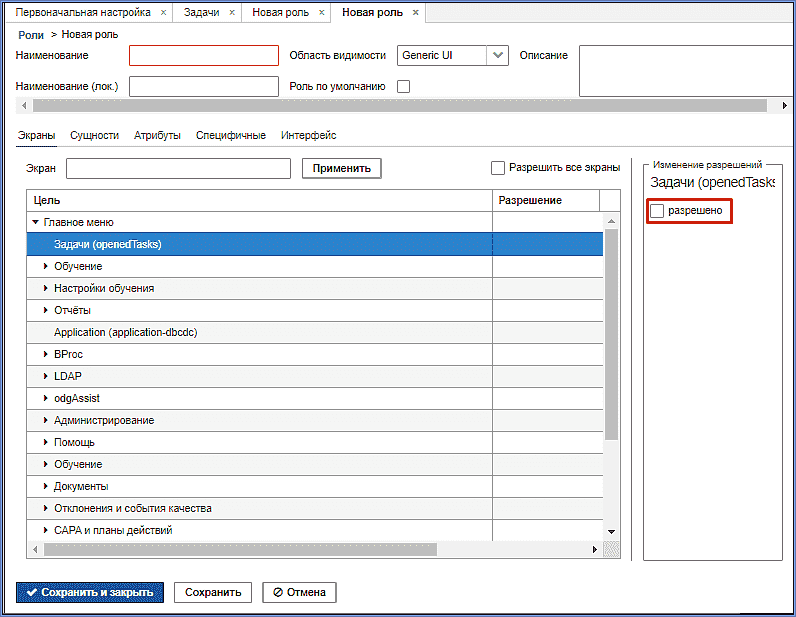Enable Разрешить все экраны checkbox
The height and width of the screenshot is (617, 796).
tap(498, 168)
